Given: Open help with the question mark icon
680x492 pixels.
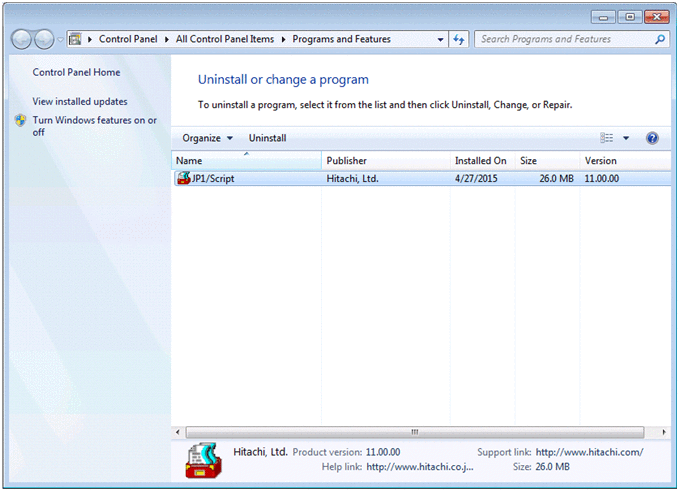Looking at the screenshot, I should coord(652,138).
